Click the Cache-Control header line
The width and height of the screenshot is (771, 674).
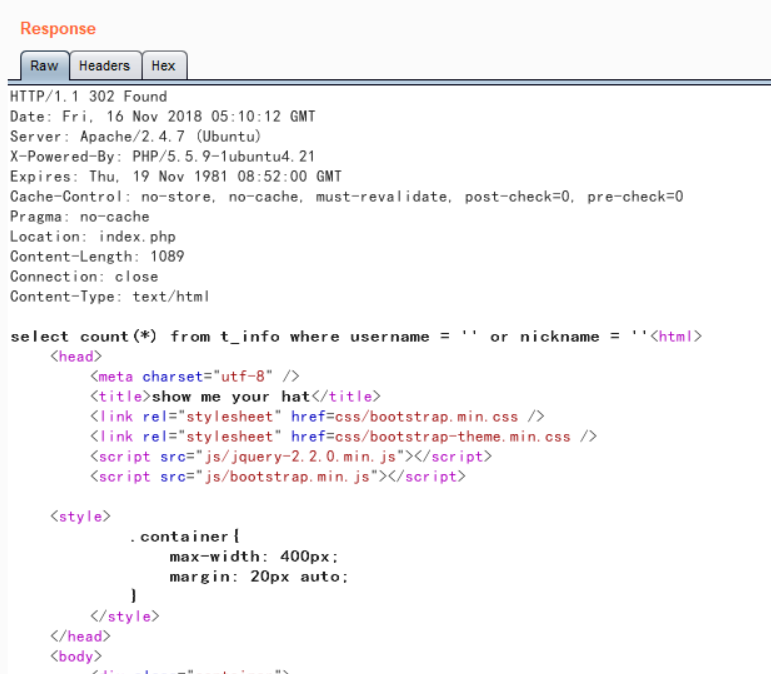click(347, 197)
